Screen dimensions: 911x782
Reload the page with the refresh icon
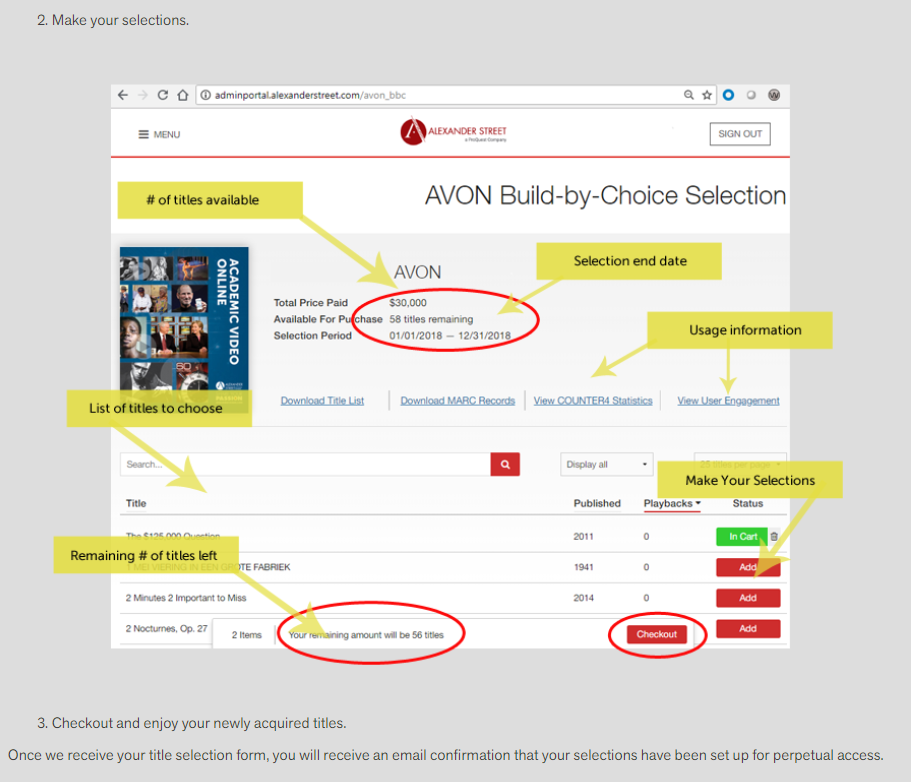pyautogui.click(x=162, y=95)
